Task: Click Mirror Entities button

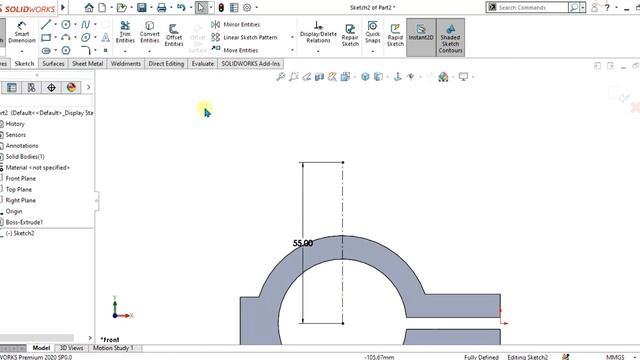Action: pos(236,24)
